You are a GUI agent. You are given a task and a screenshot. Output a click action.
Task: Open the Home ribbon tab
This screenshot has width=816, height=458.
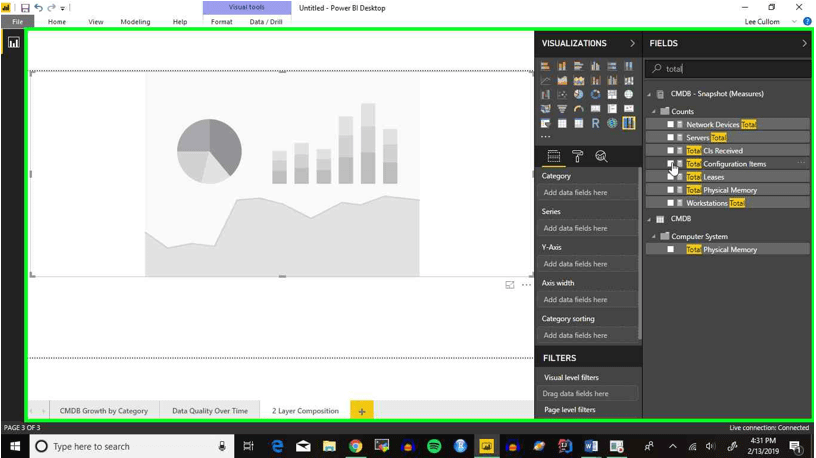(x=57, y=21)
